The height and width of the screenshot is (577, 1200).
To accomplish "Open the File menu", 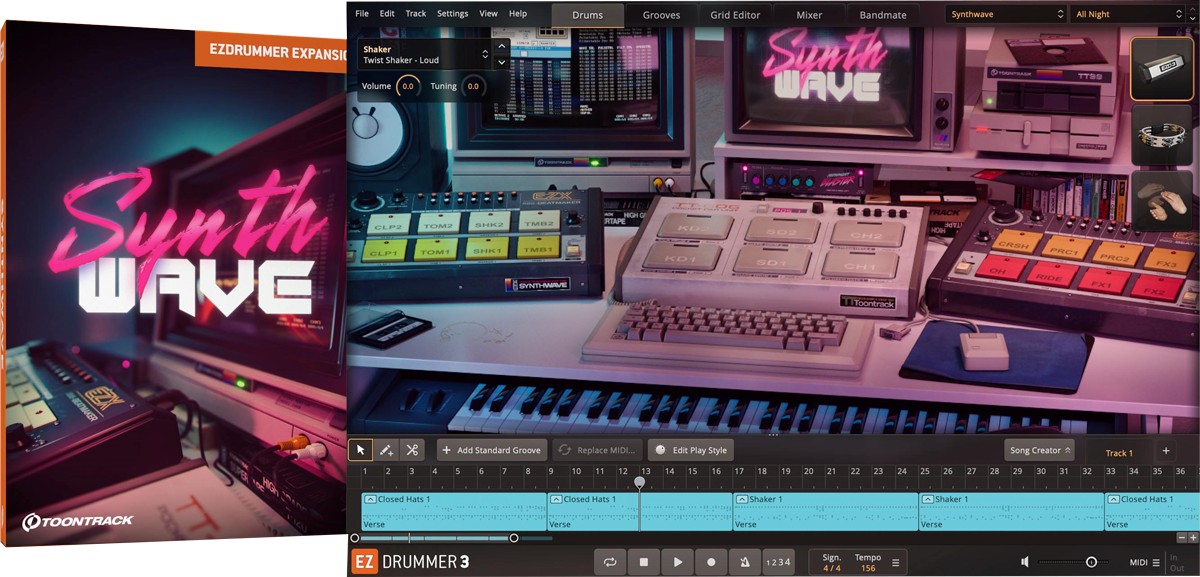I will pyautogui.click(x=361, y=14).
